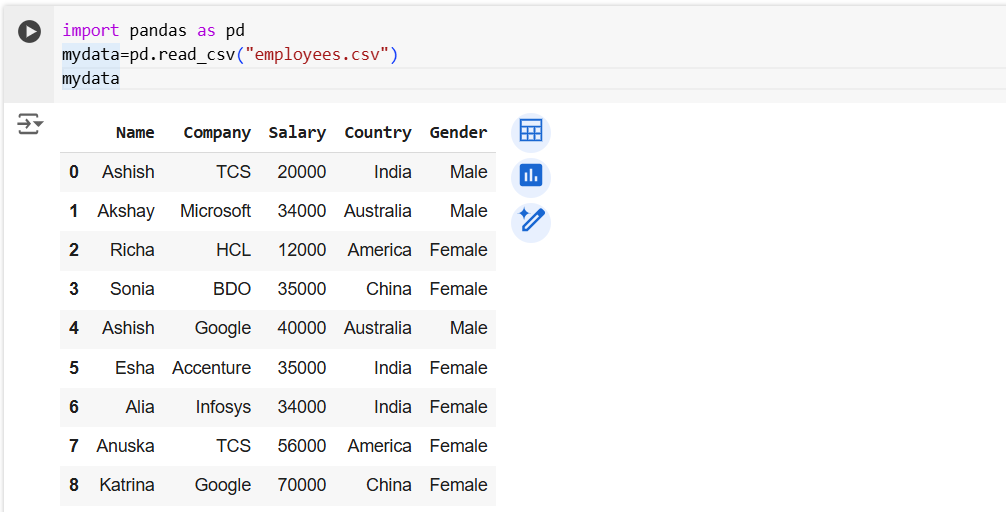Viewport: 1006px width, 512px height.
Task: Click the row index 4 label
Action: click(74, 328)
